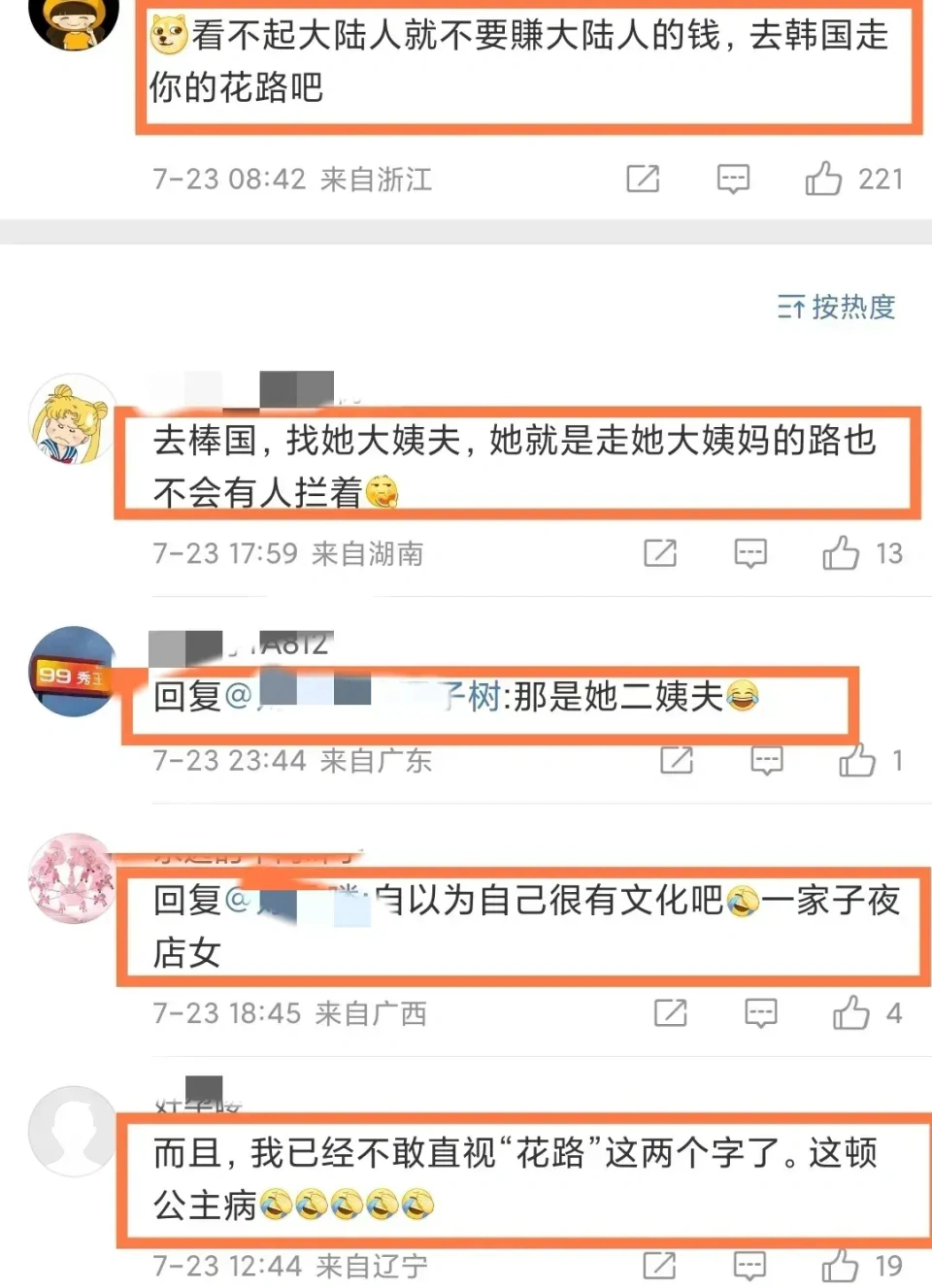The image size is (932, 1288).
Task: Open the 按热度 sort order selector
Action: [x=836, y=307]
